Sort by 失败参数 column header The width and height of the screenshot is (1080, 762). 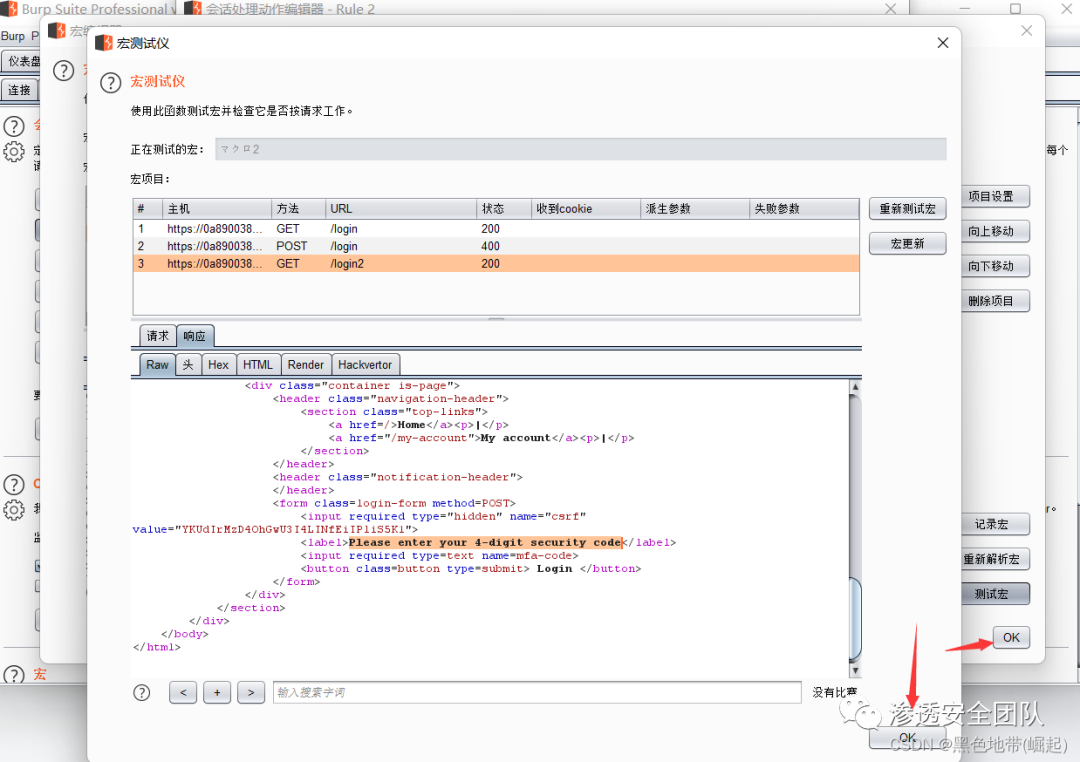click(804, 209)
